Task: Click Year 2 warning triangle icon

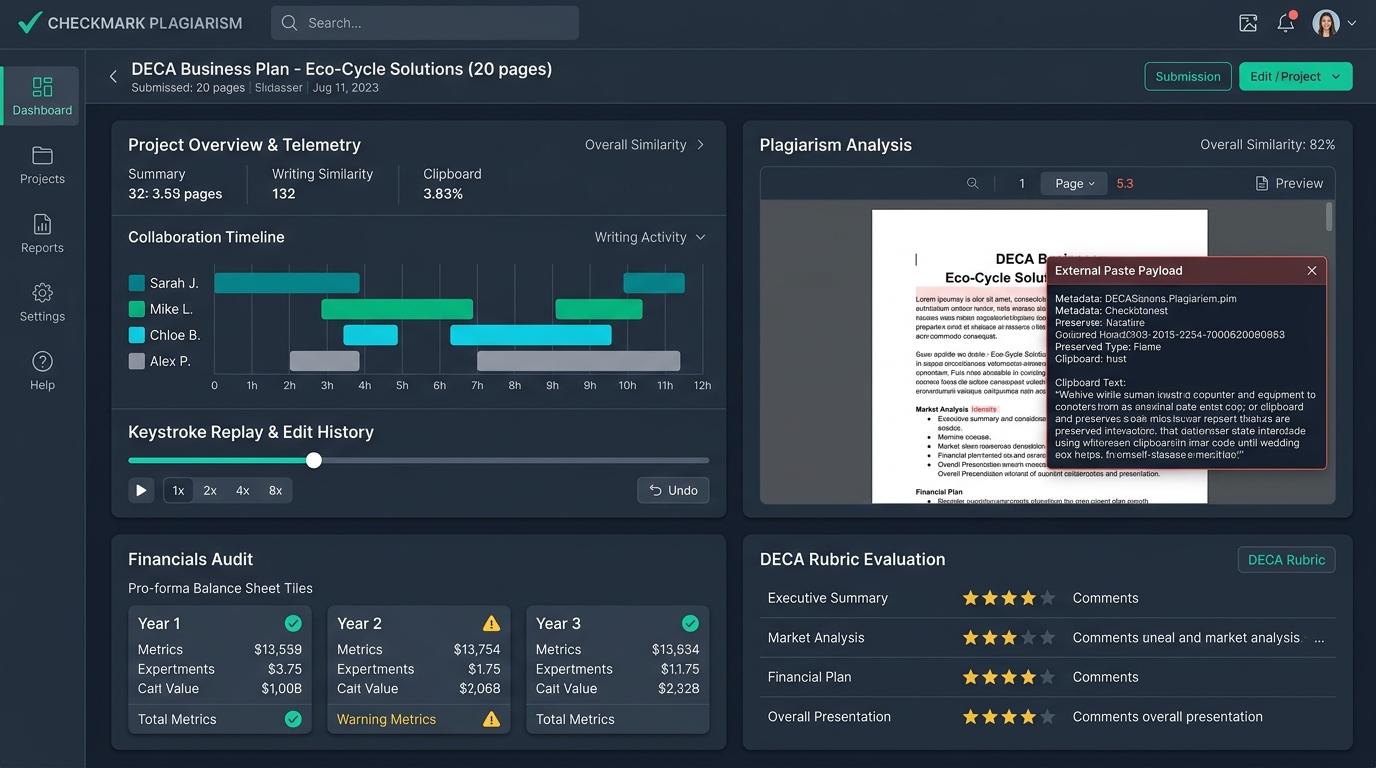Action: coord(491,623)
